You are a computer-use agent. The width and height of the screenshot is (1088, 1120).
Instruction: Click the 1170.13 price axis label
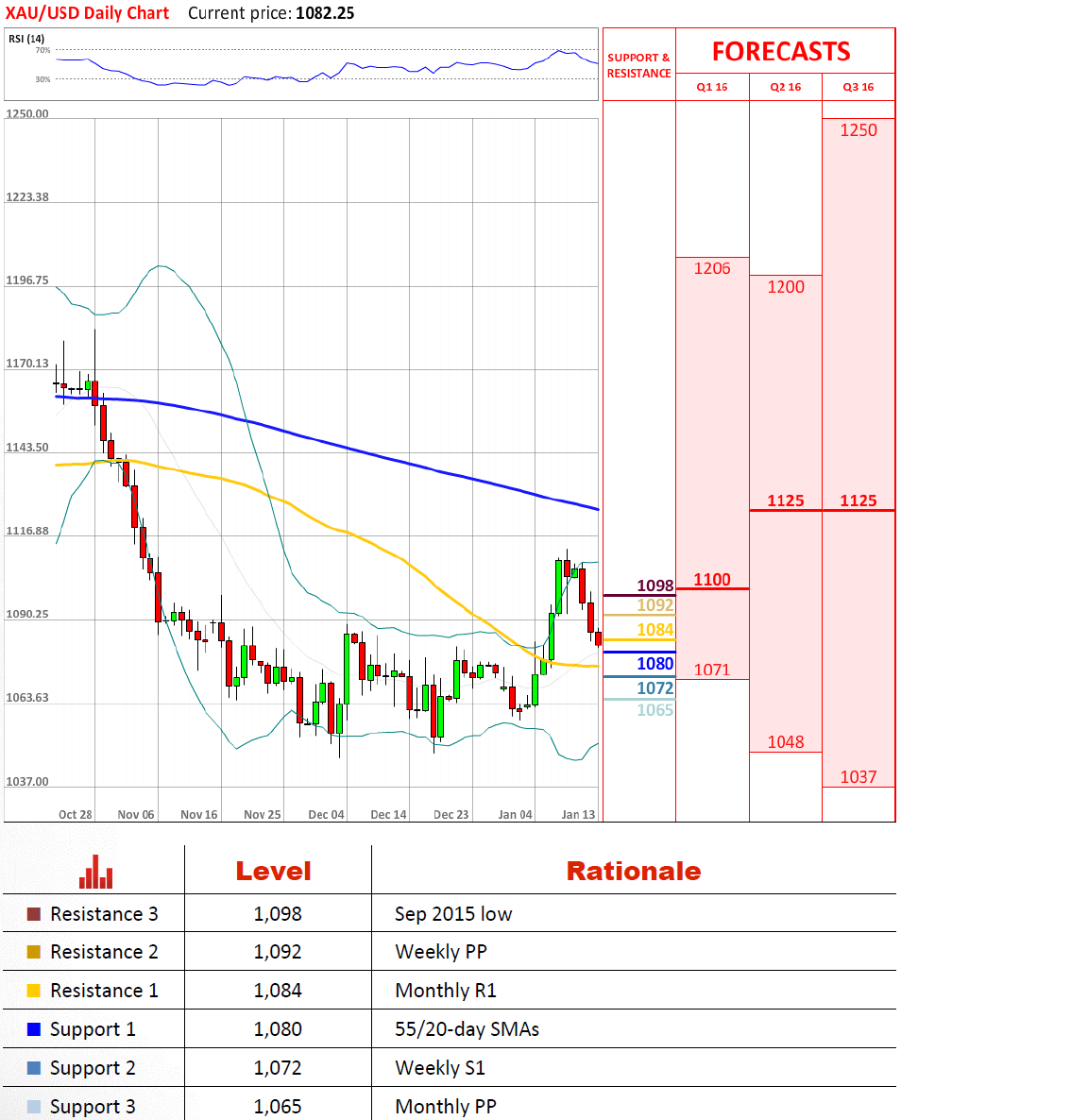[x=27, y=364]
